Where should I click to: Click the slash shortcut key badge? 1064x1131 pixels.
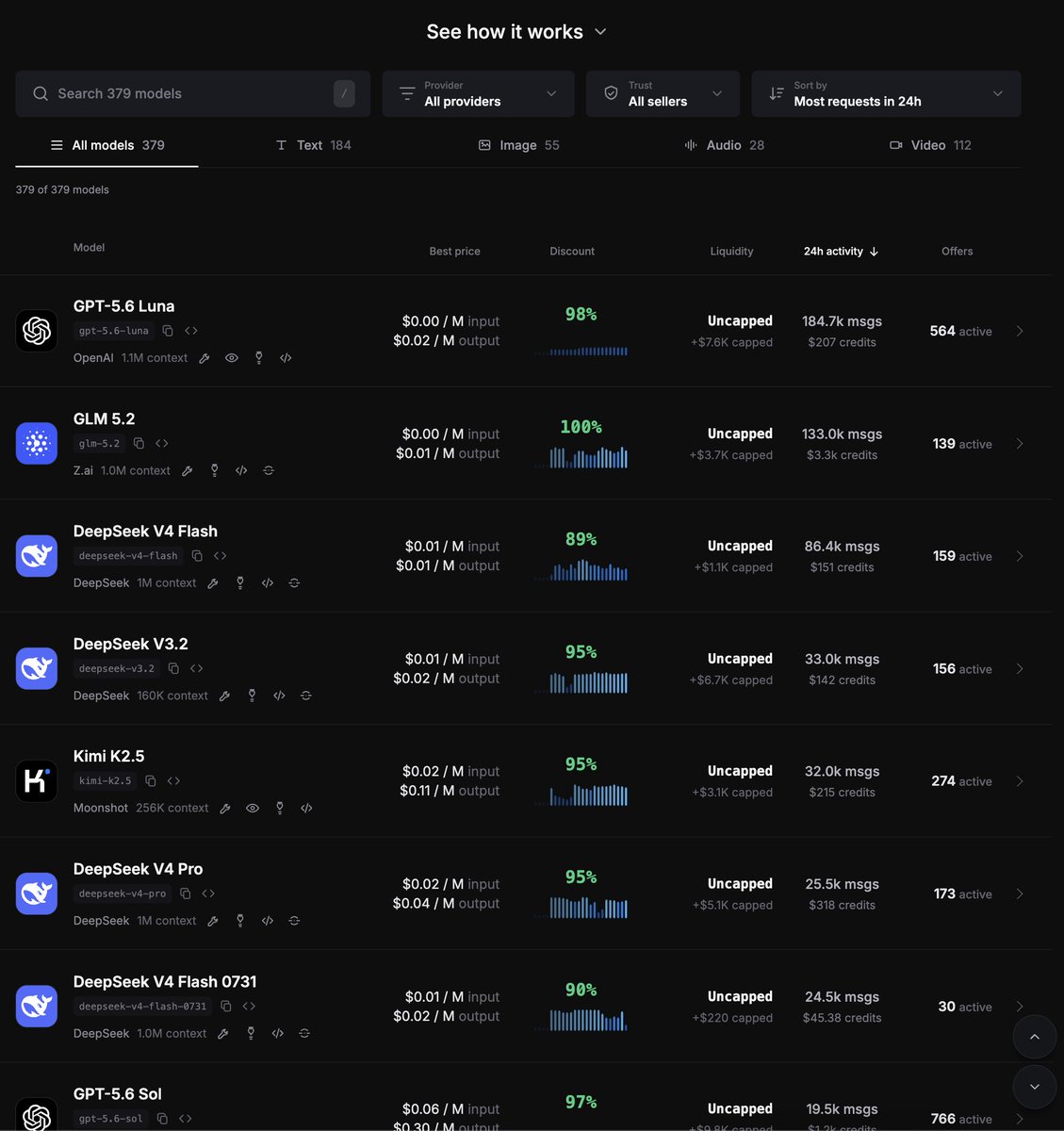click(x=344, y=93)
